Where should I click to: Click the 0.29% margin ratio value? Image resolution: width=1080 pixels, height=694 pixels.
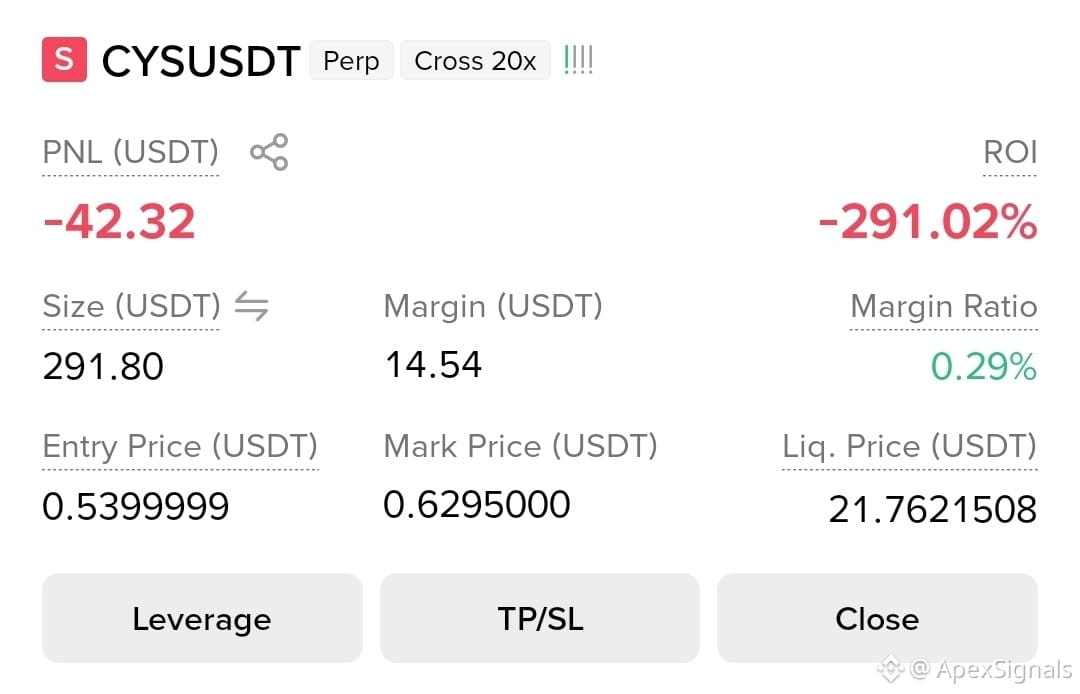[984, 366]
